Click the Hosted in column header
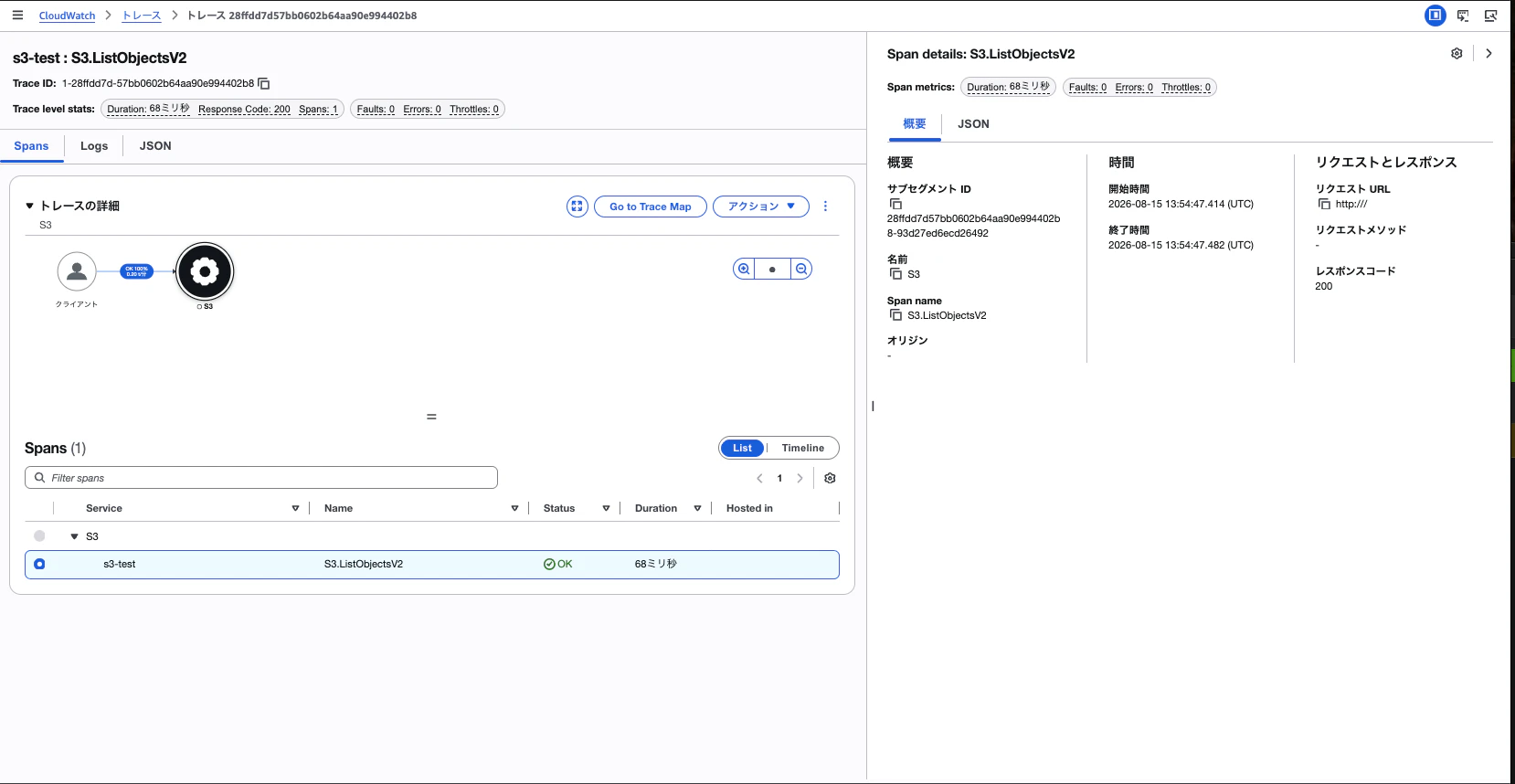 (x=749, y=508)
